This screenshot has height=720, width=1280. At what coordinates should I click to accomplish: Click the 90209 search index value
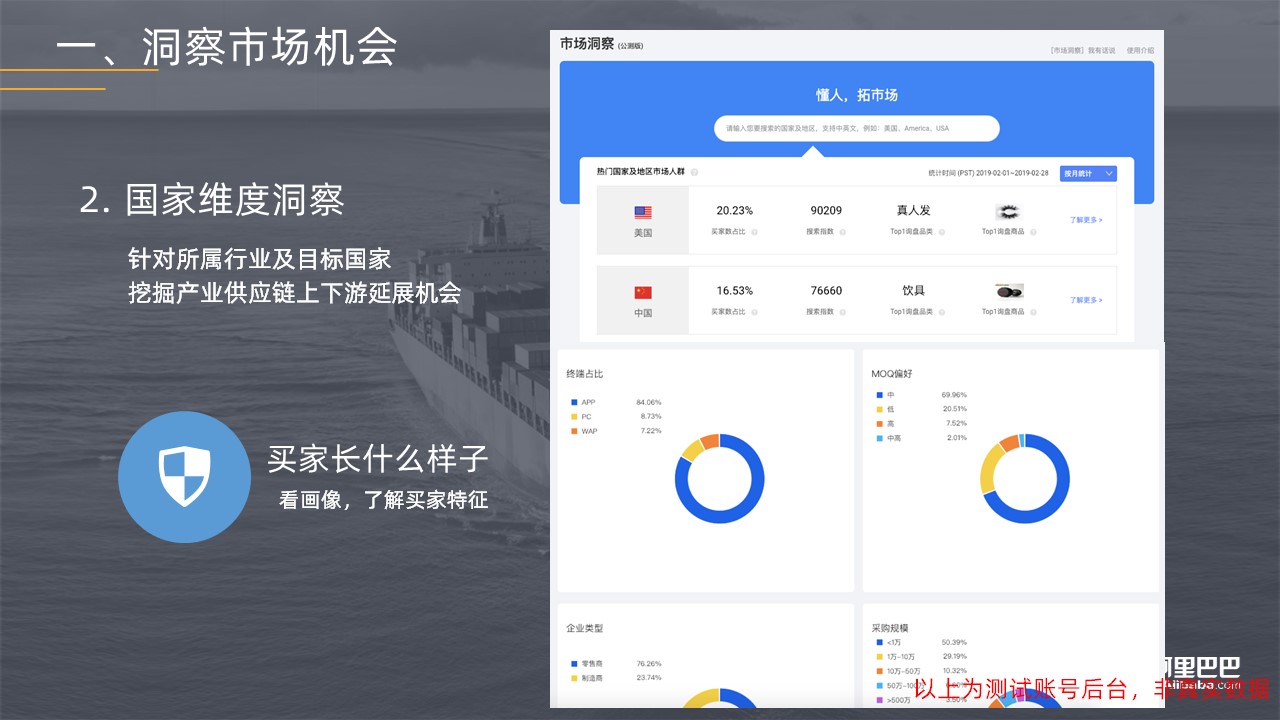(x=826, y=211)
